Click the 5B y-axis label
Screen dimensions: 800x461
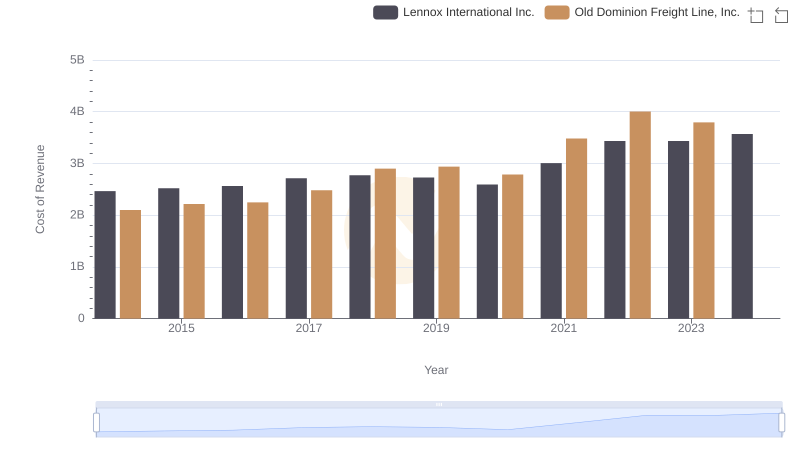pos(77,60)
